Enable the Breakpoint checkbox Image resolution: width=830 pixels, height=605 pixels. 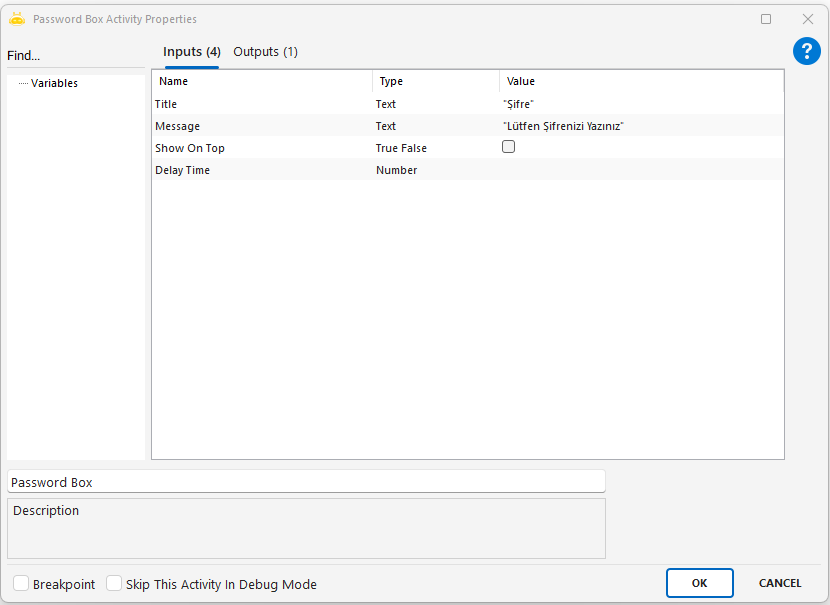coord(21,584)
